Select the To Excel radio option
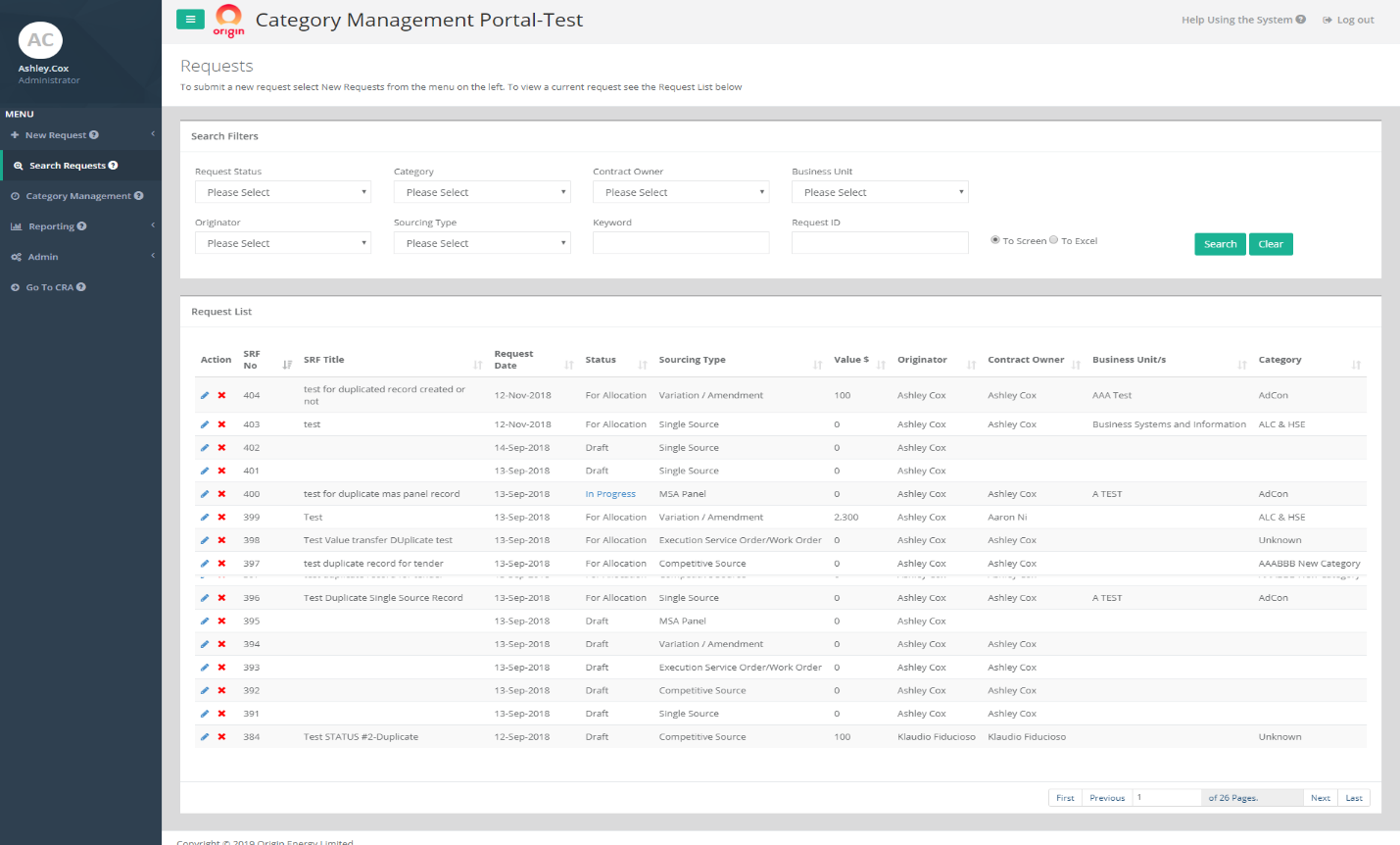 [1053, 239]
